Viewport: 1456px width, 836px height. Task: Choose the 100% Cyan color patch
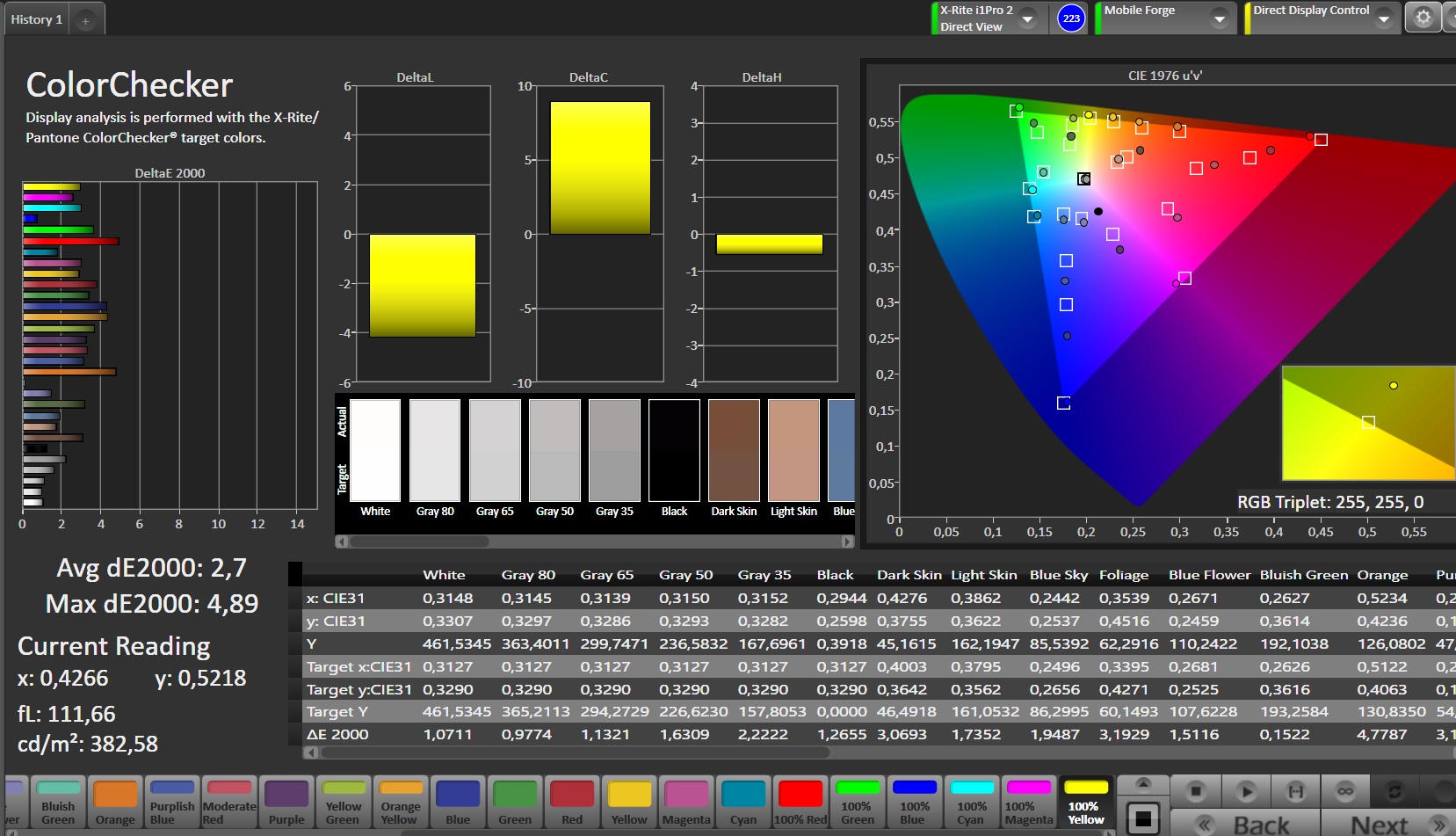pyautogui.click(x=972, y=802)
